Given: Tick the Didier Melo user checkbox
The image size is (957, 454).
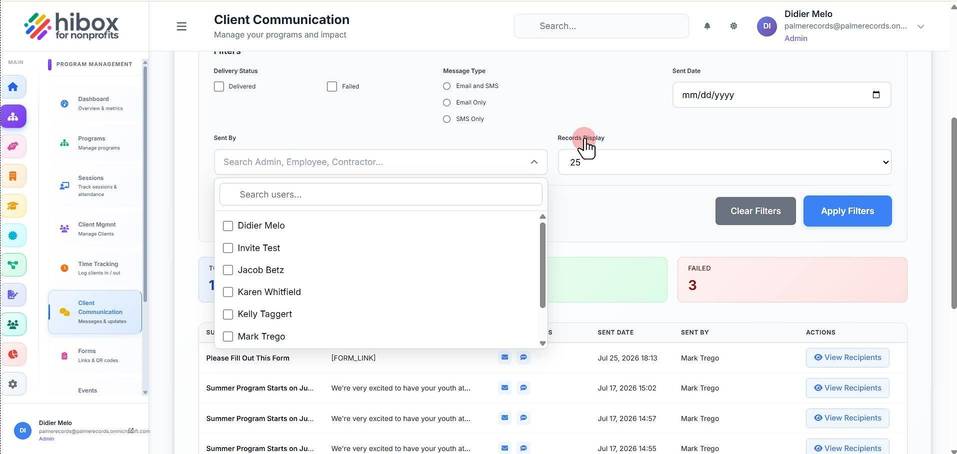Looking at the screenshot, I should [x=228, y=226].
